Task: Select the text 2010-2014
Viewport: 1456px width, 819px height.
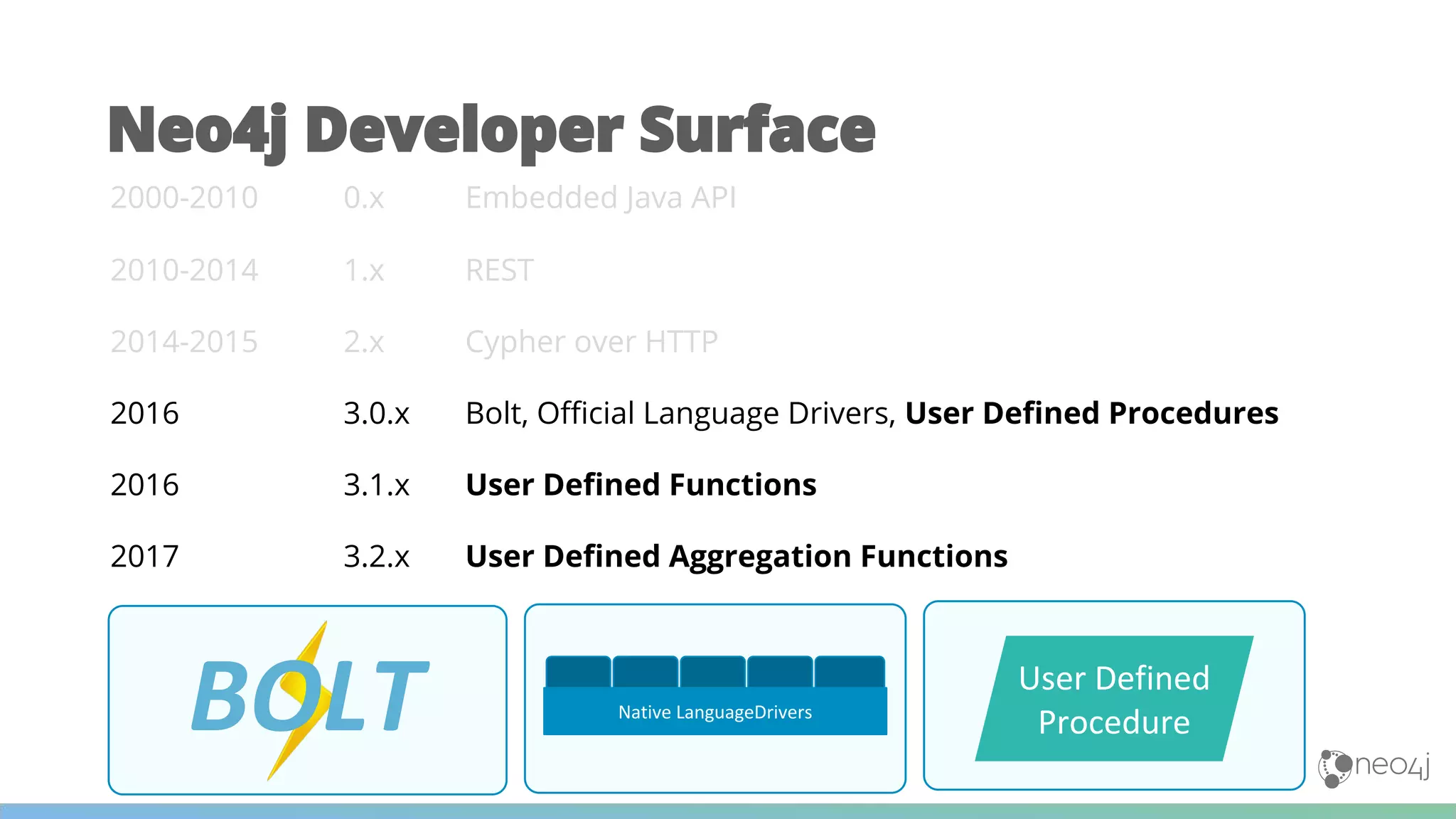Action: [x=184, y=270]
